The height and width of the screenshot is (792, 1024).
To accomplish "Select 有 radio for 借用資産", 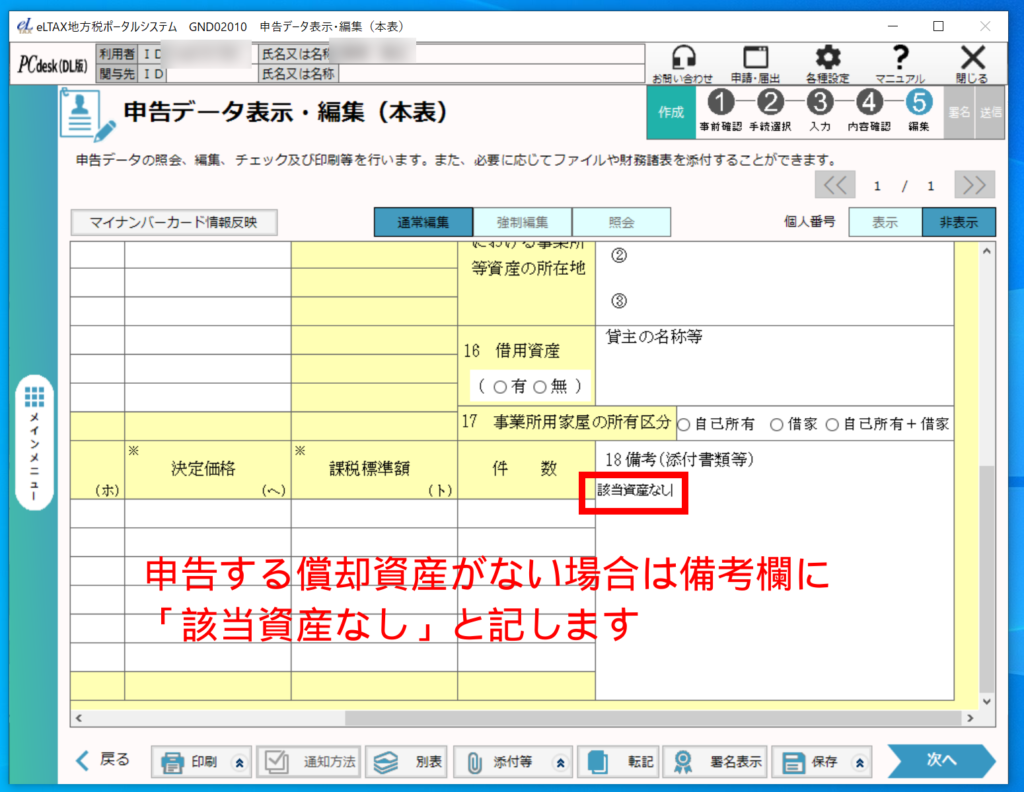I will 500,387.
